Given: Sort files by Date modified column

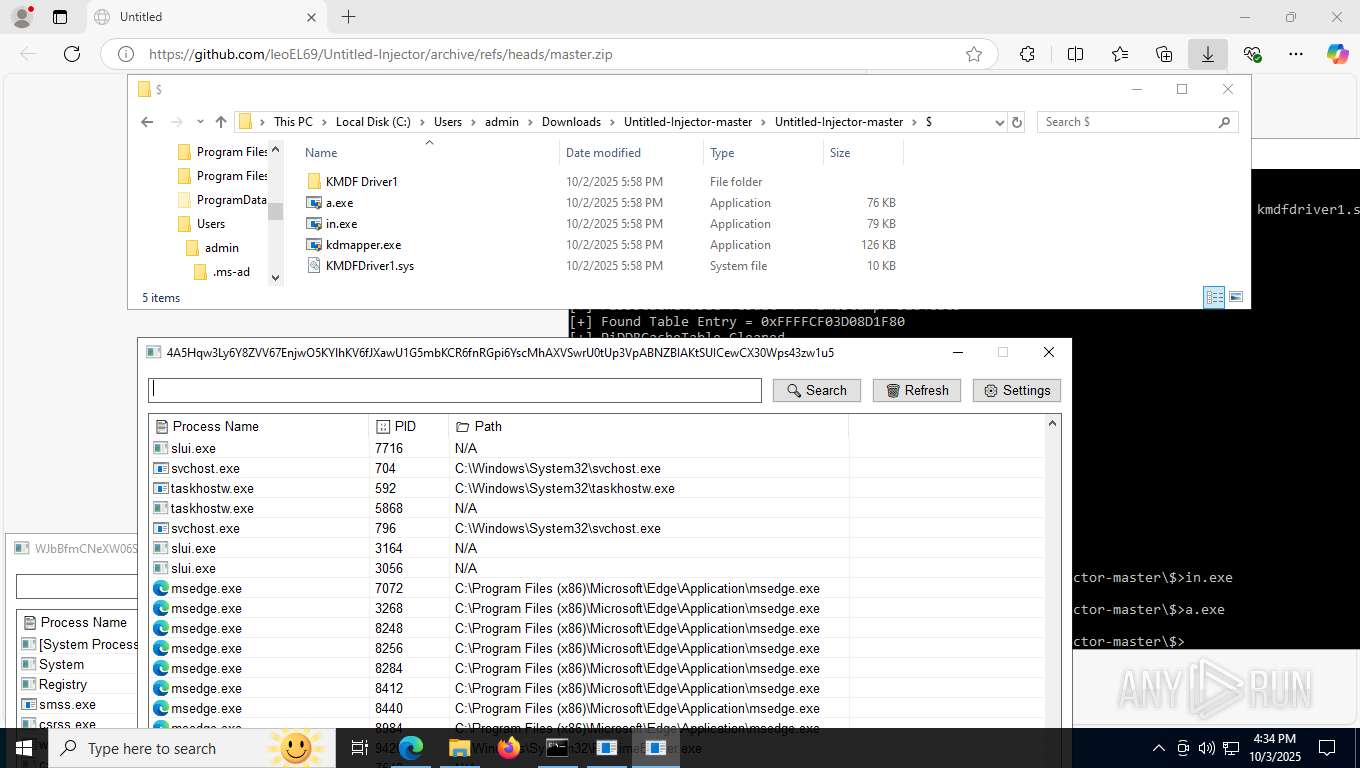Looking at the screenshot, I should pyautogui.click(x=631, y=153).
